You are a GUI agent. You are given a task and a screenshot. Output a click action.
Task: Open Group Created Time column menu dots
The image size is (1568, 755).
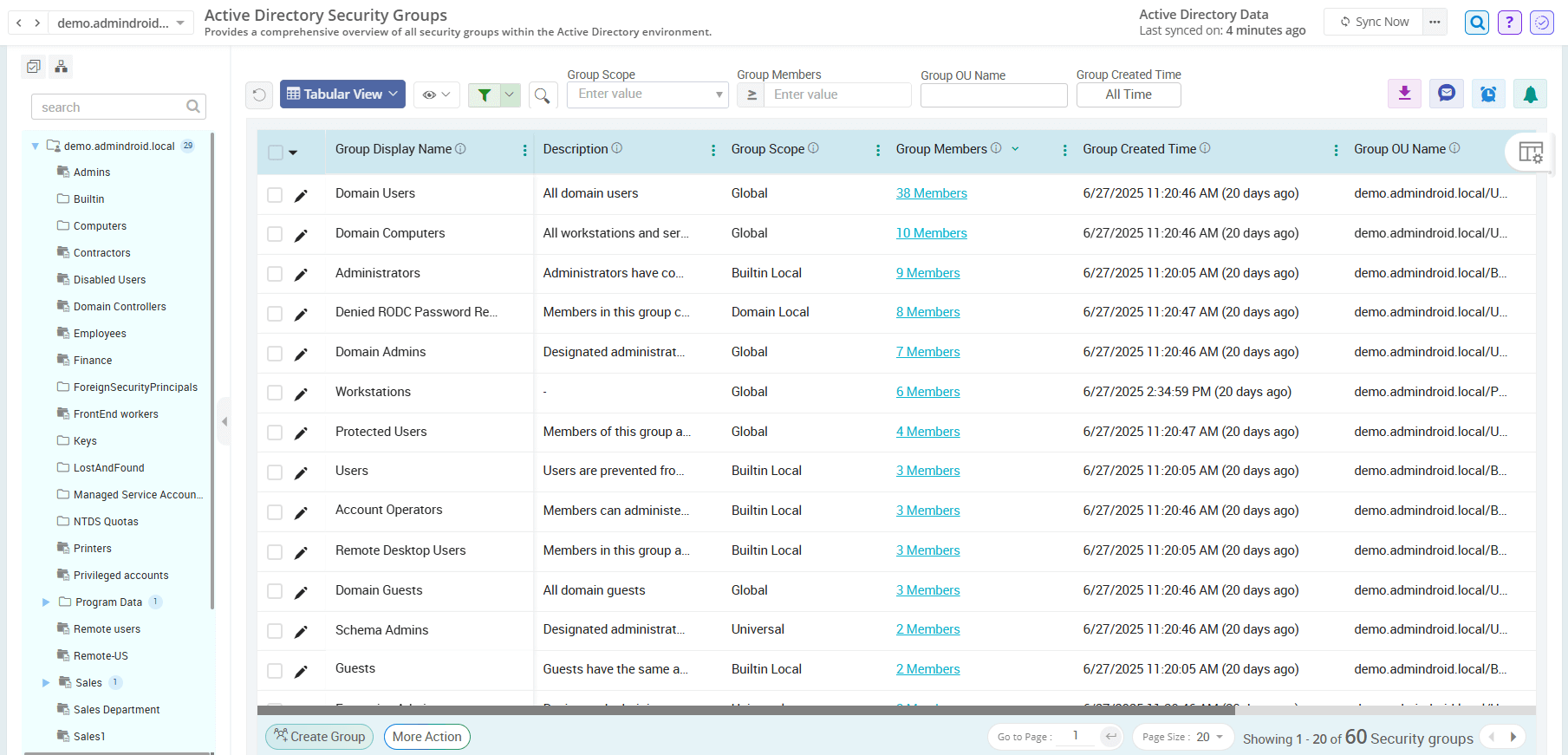tap(1336, 150)
